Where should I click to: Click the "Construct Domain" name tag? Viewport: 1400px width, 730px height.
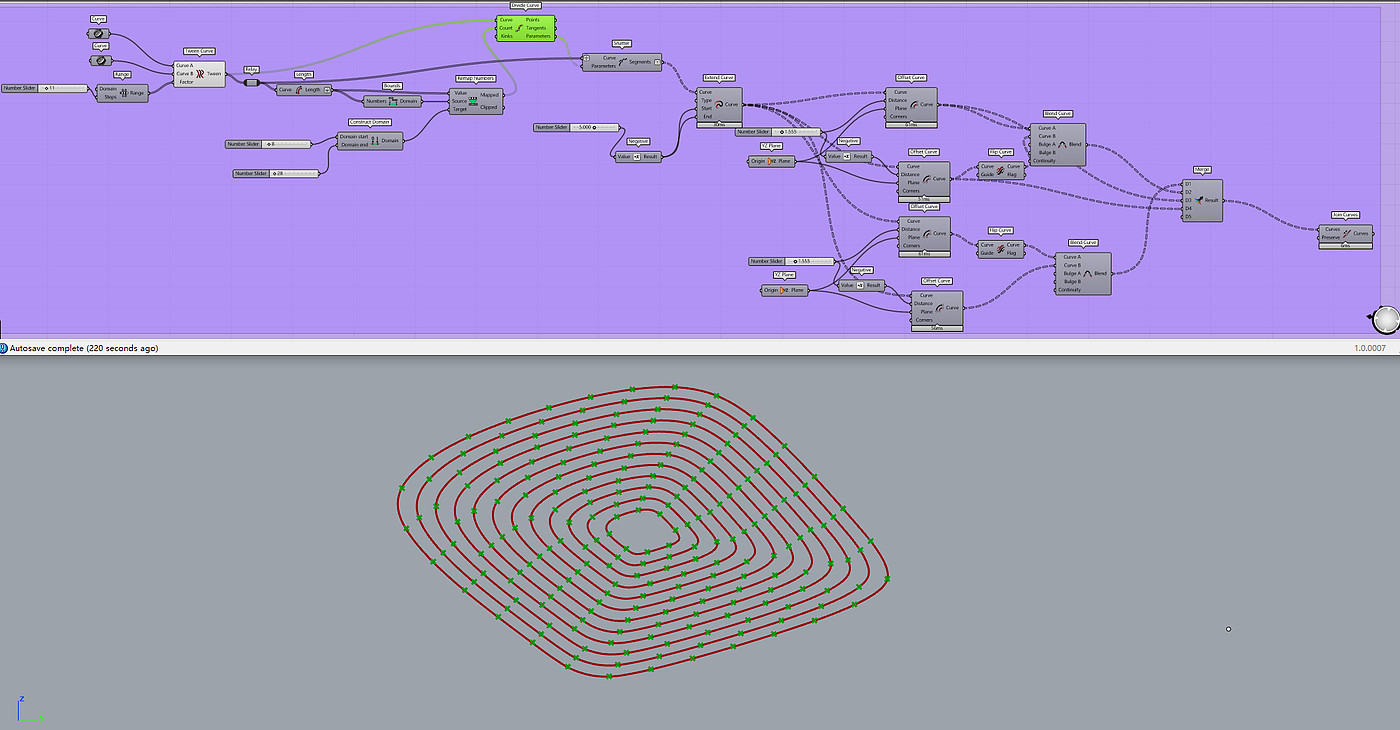369,122
